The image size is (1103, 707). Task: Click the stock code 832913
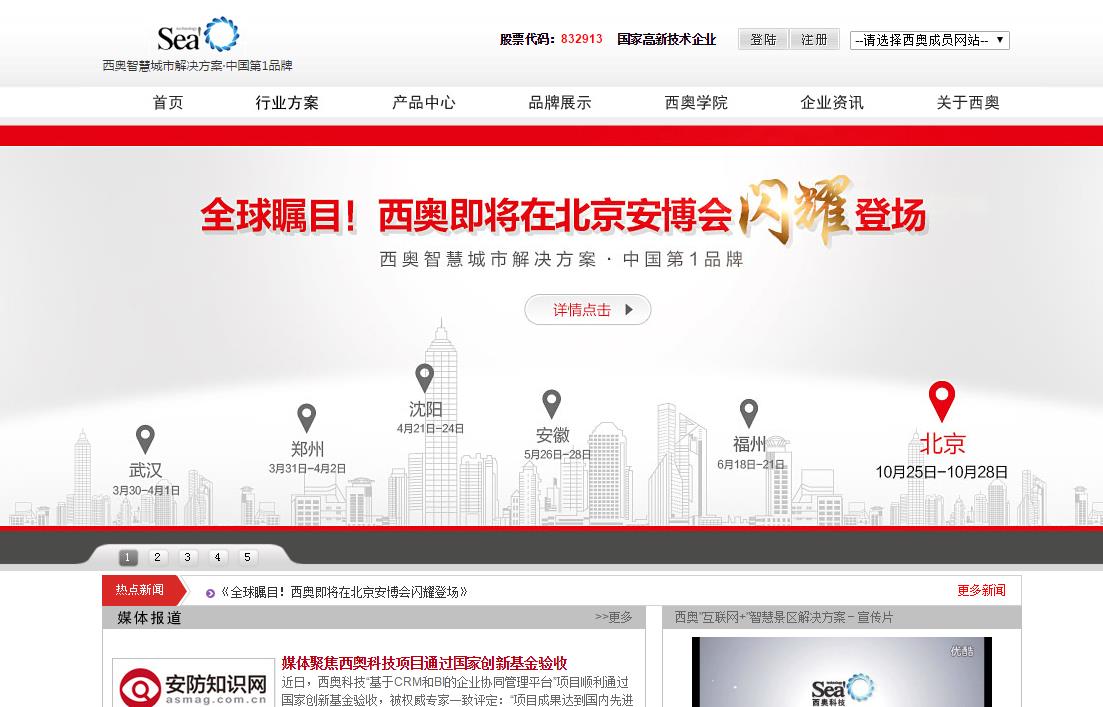pyautogui.click(x=582, y=39)
